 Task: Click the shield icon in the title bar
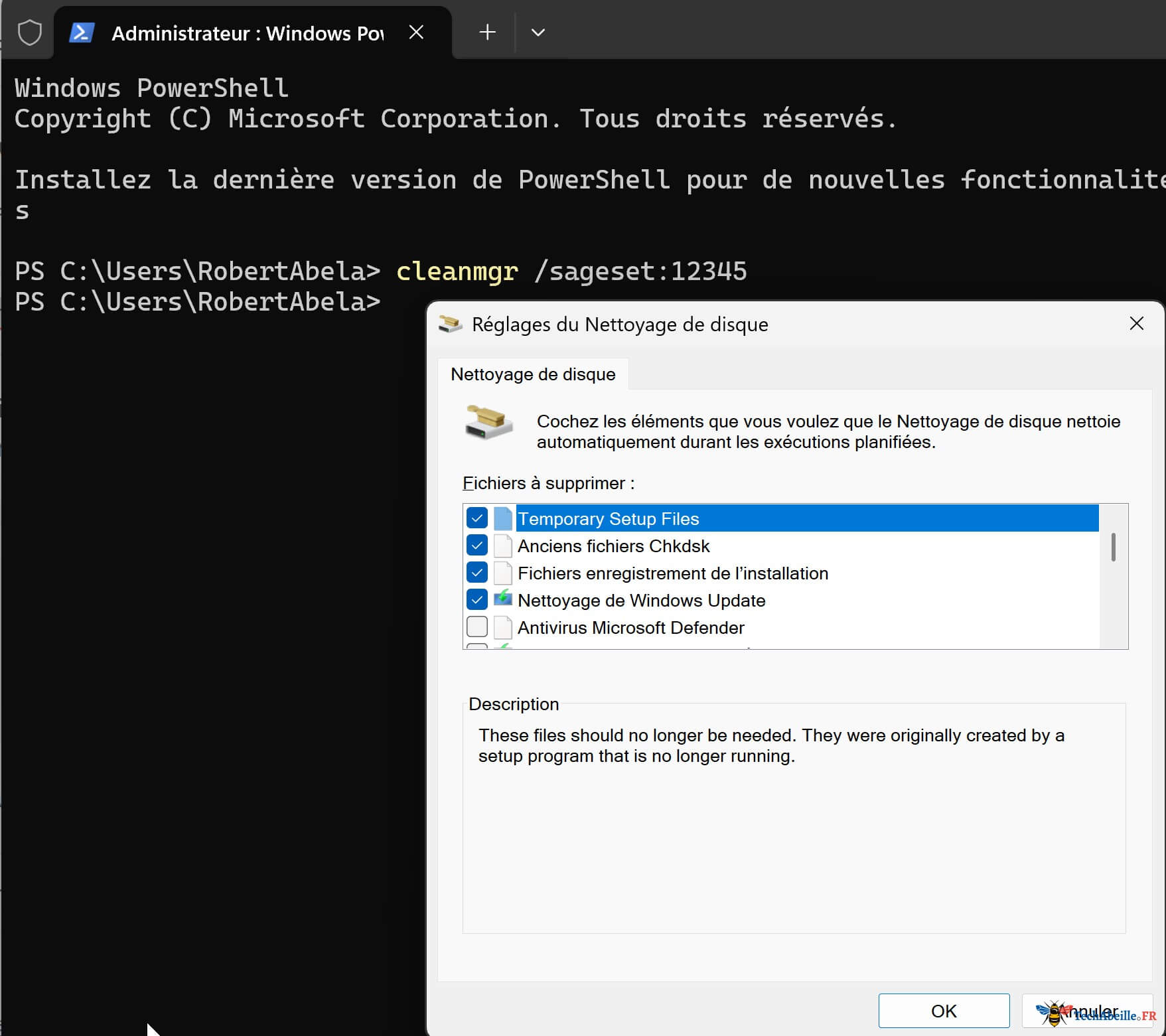pyautogui.click(x=29, y=32)
